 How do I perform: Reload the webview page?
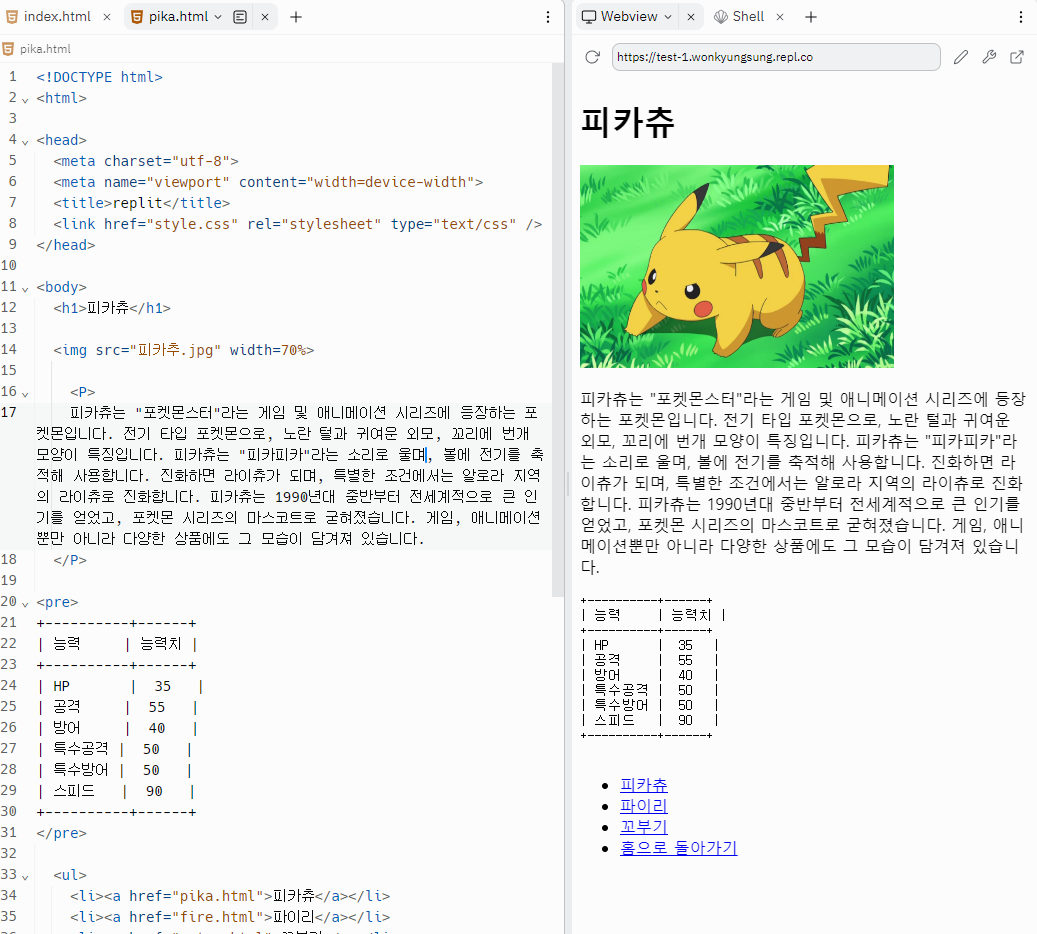coord(593,57)
